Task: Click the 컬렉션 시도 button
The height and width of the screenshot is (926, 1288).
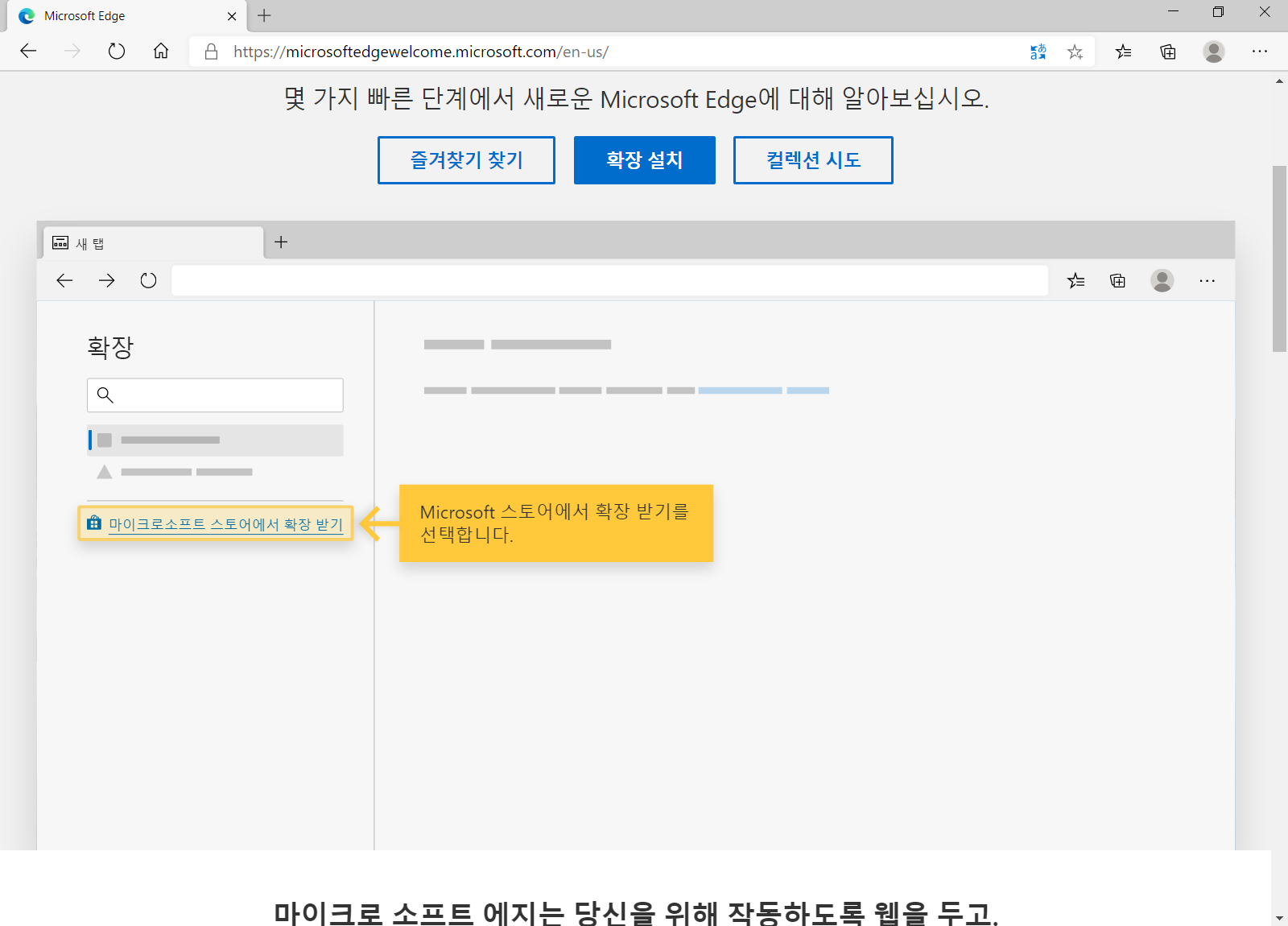Action: point(813,160)
